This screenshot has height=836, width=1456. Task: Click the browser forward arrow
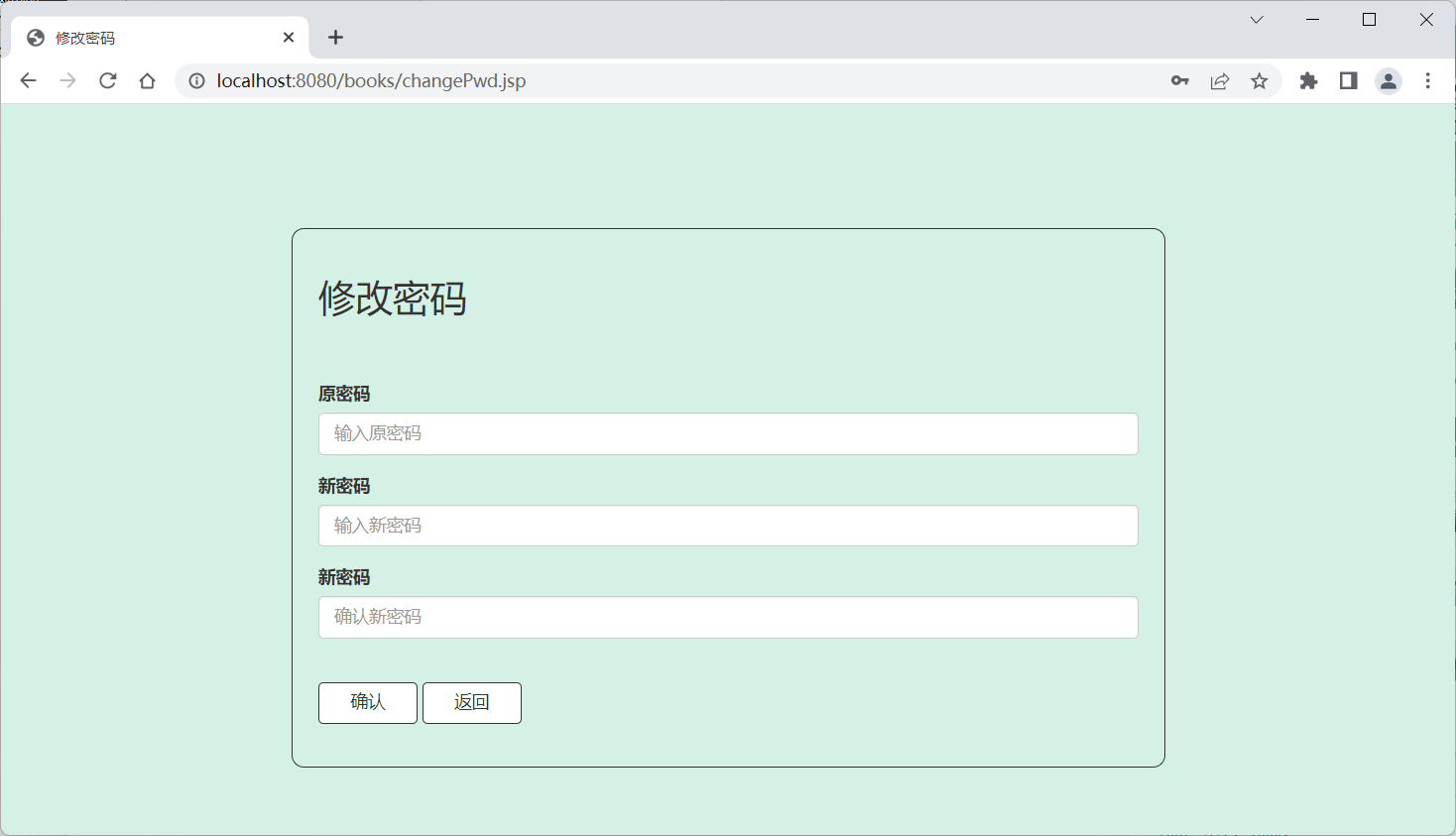pos(67,81)
